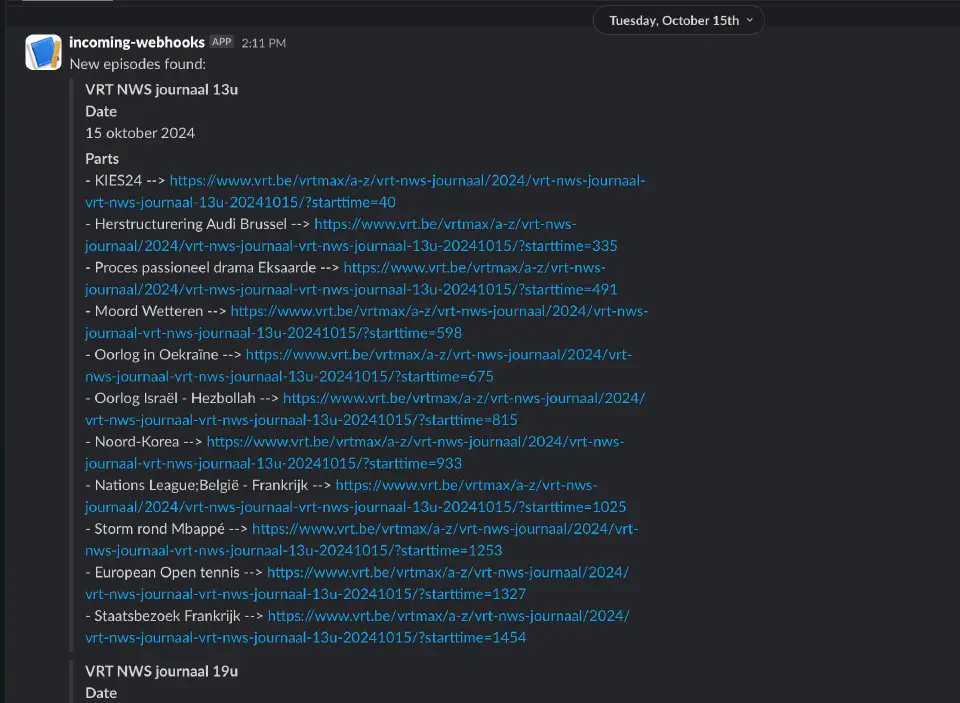Open the Oorlog in Oekraïne link
The image size is (960, 703).
tap(359, 365)
